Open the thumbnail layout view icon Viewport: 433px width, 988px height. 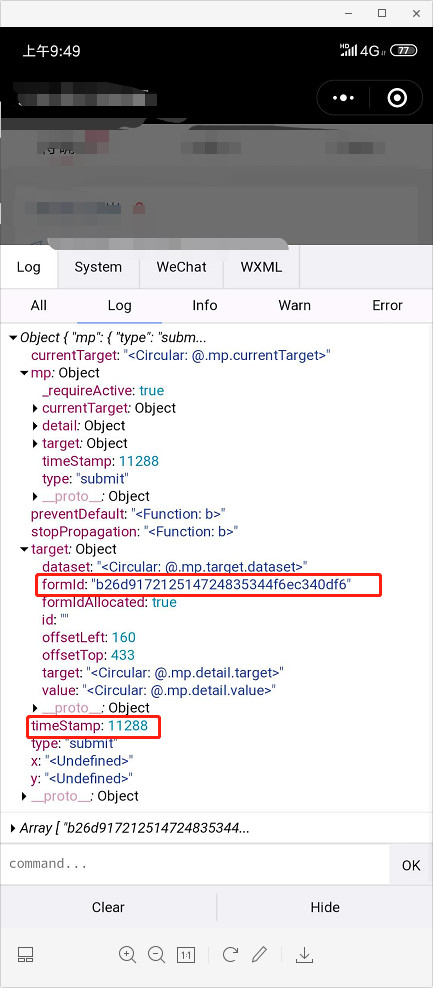click(25, 955)
